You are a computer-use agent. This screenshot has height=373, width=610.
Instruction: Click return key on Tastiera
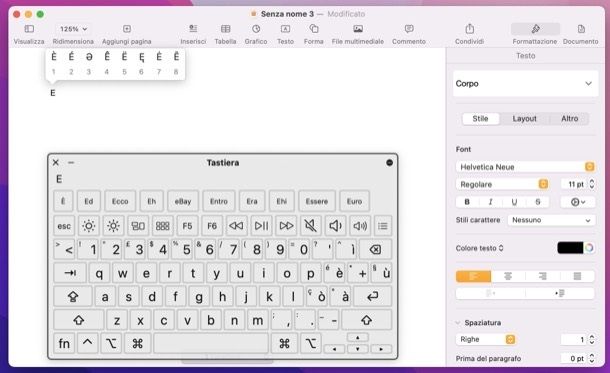click(373, 297)
